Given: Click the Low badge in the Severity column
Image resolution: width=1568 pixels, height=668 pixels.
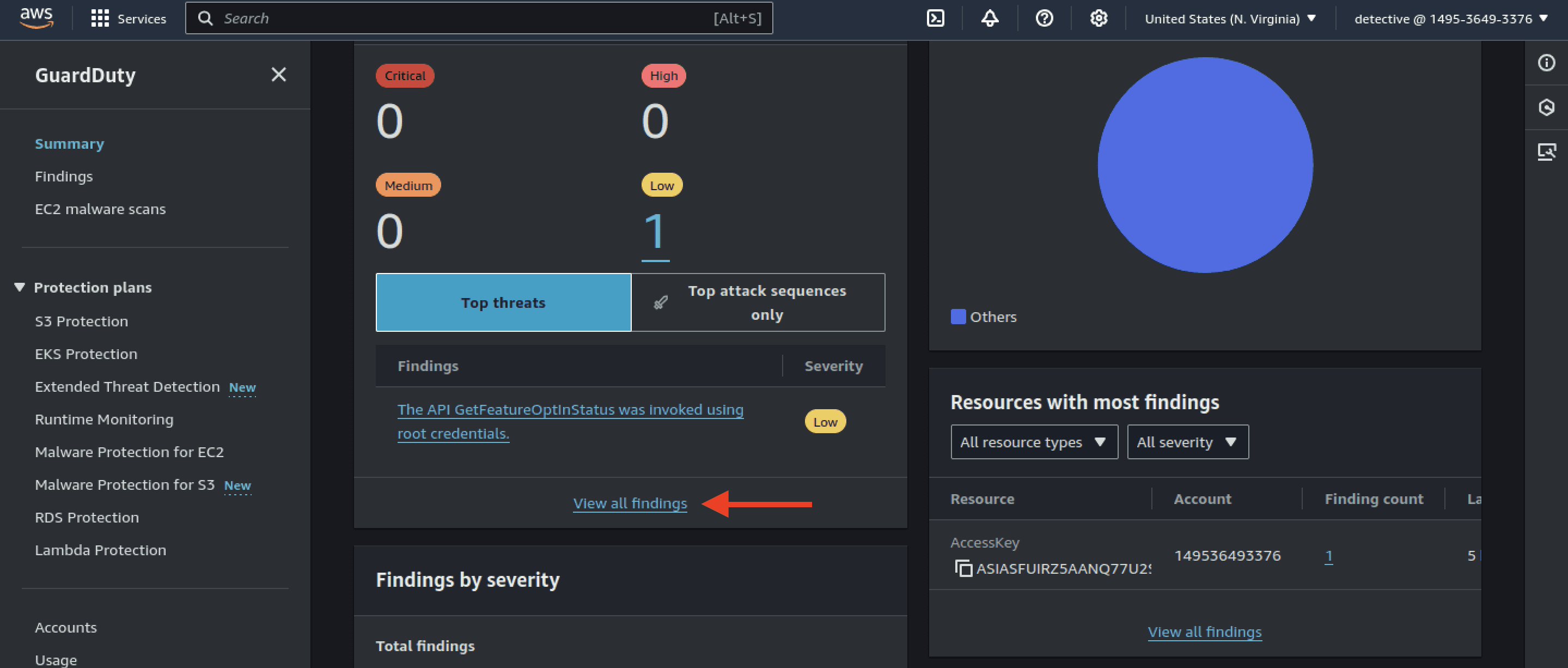Looking at the screenshot, I should point(825,421).
